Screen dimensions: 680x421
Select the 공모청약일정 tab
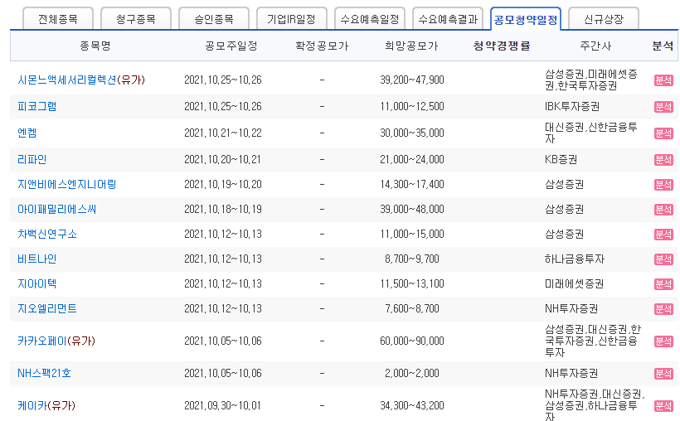526,20
